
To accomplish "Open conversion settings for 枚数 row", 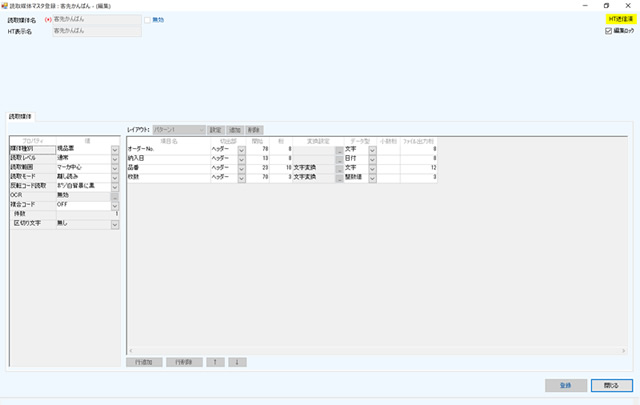I will (340, 177).
